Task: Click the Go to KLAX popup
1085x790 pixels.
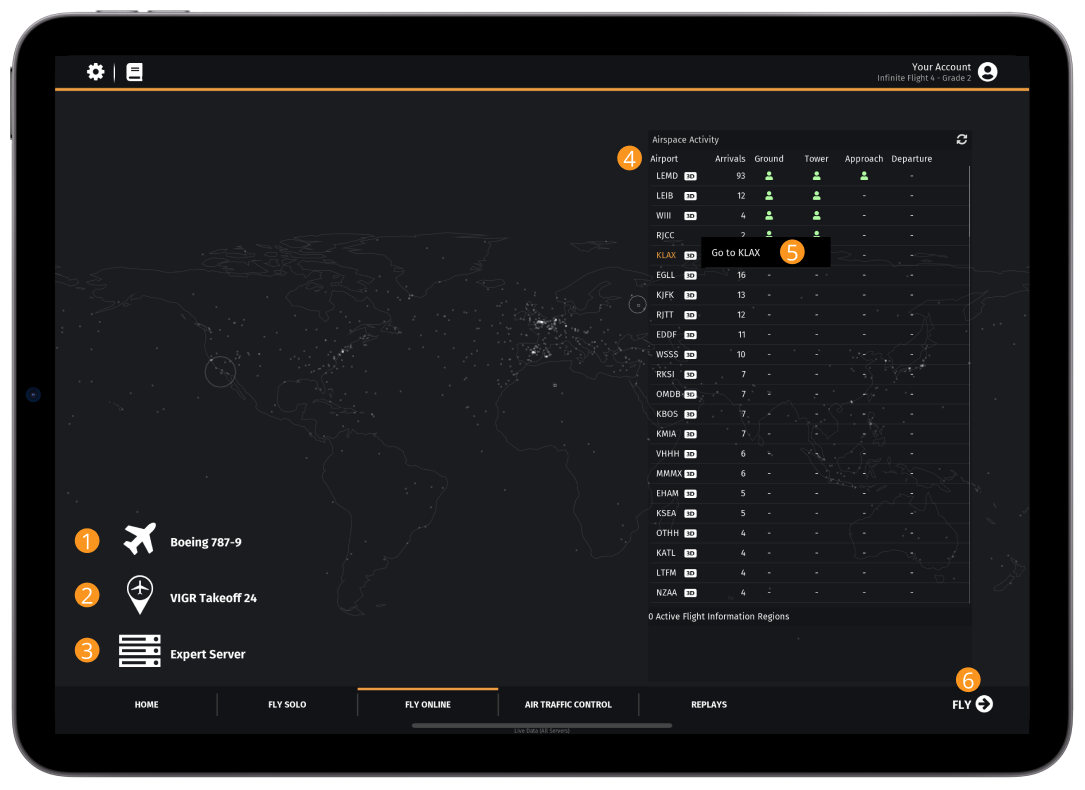Action: point(736,253)
